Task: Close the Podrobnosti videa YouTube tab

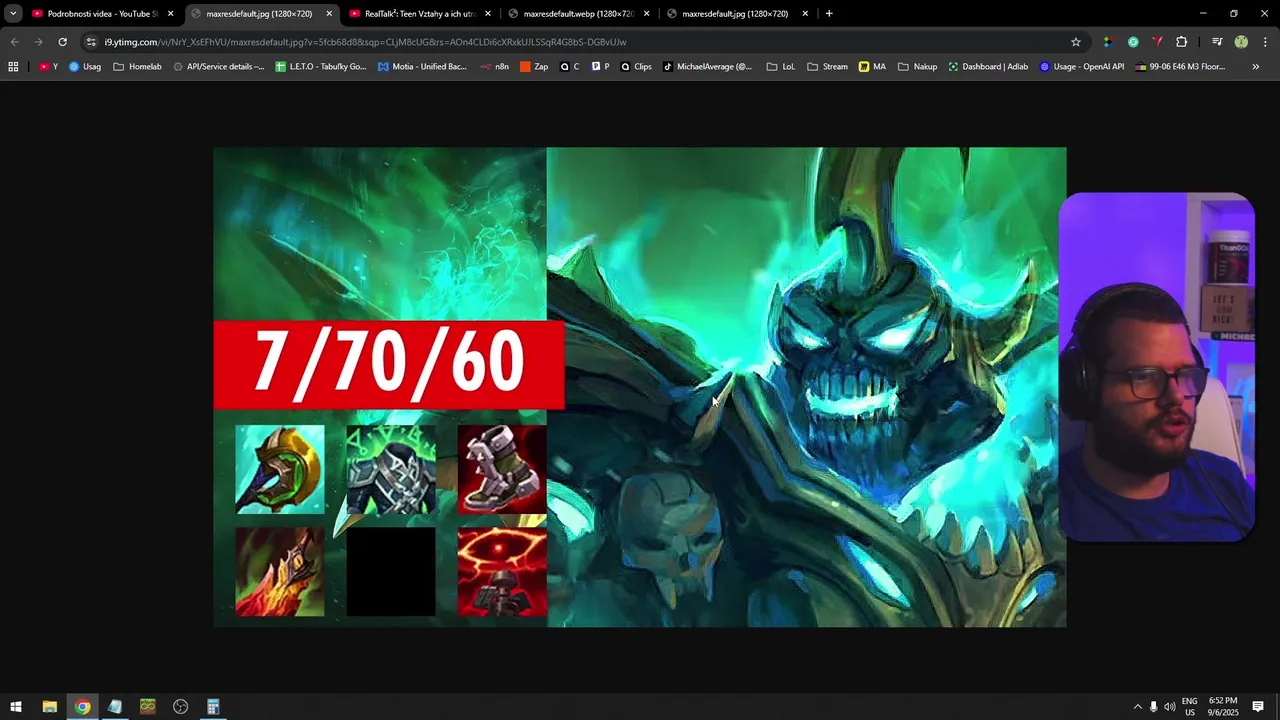Action: 170,14
